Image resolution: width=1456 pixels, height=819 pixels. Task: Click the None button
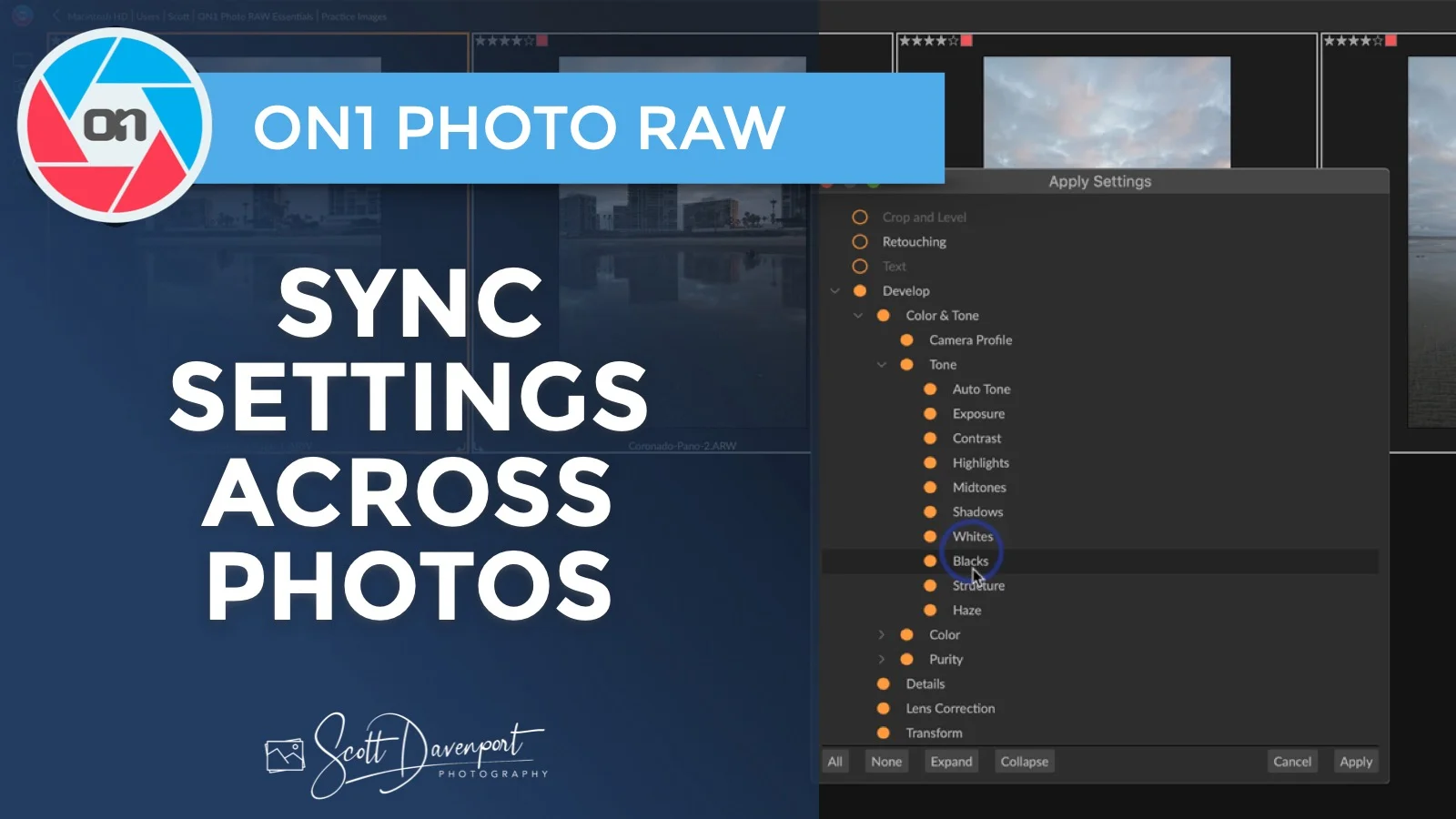[886, 762]
